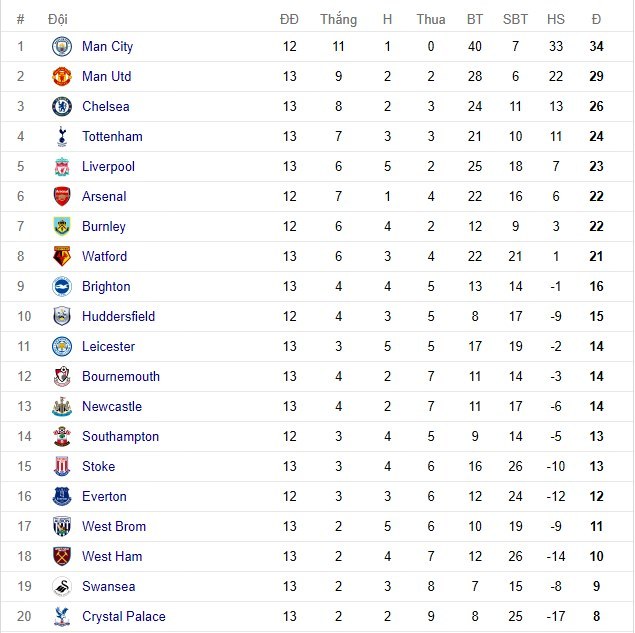Click the Arsenal club badge
Image resolution: width=635 pixels, height=633 pixels.
(x=63, y=197)
